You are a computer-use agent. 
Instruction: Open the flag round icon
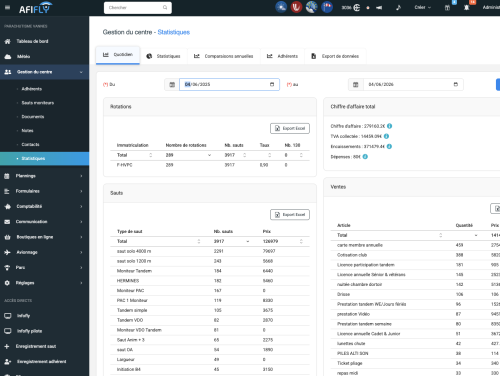[x=327, y=7]
